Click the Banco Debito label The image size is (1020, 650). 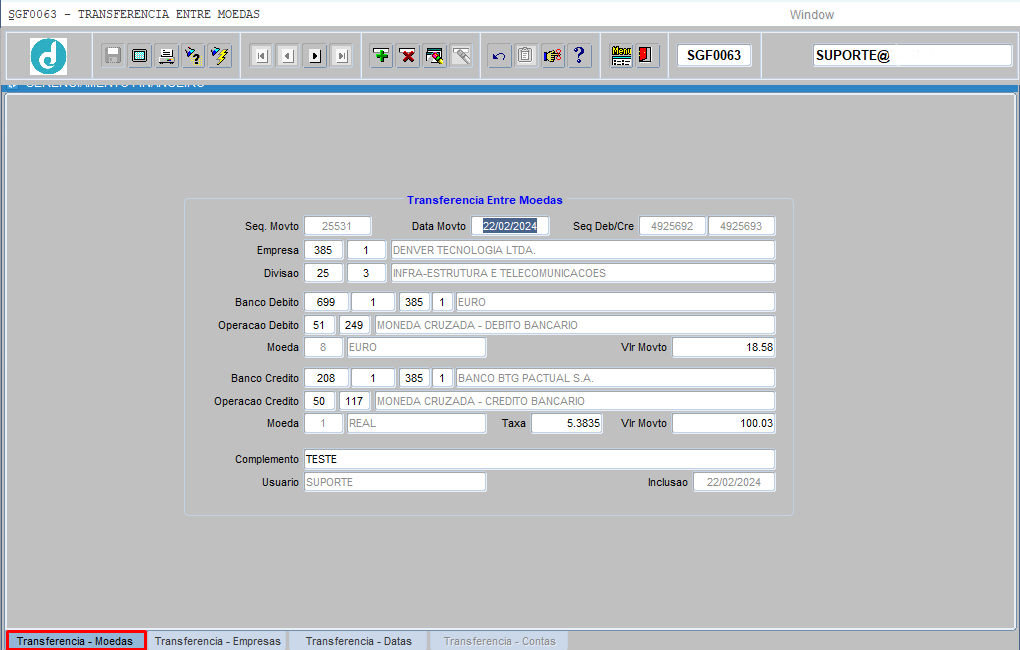[267, 302]
